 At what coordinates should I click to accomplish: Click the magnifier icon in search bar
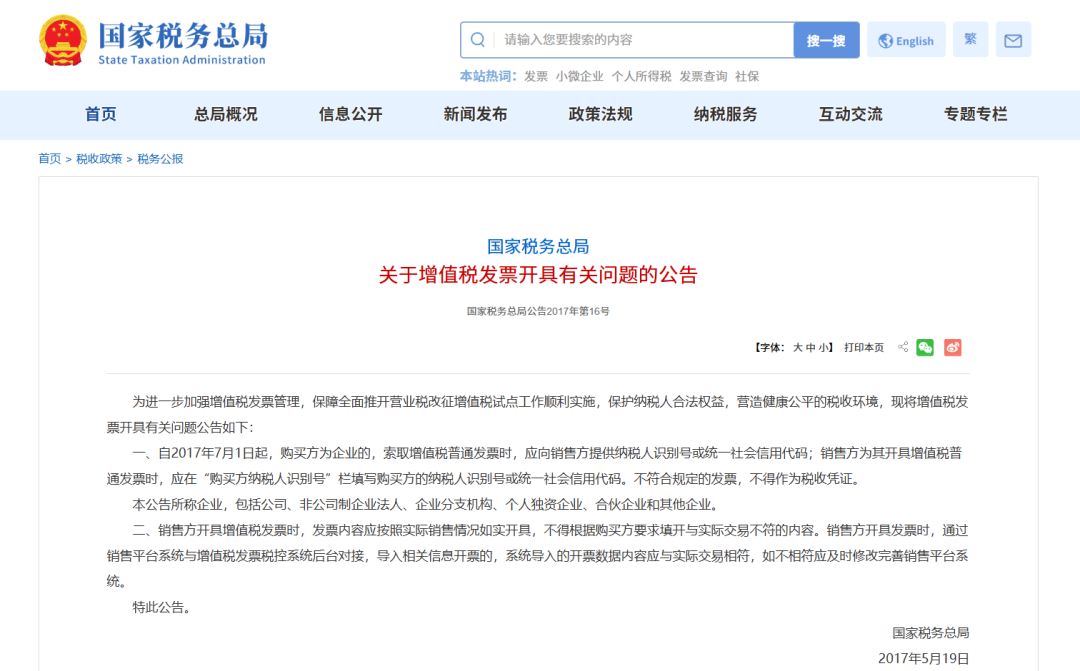tap(477, 39)
